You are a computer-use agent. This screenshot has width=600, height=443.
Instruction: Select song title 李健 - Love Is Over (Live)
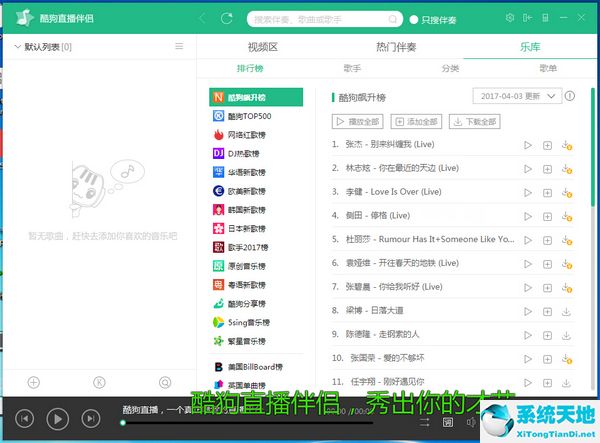[394, 192]
